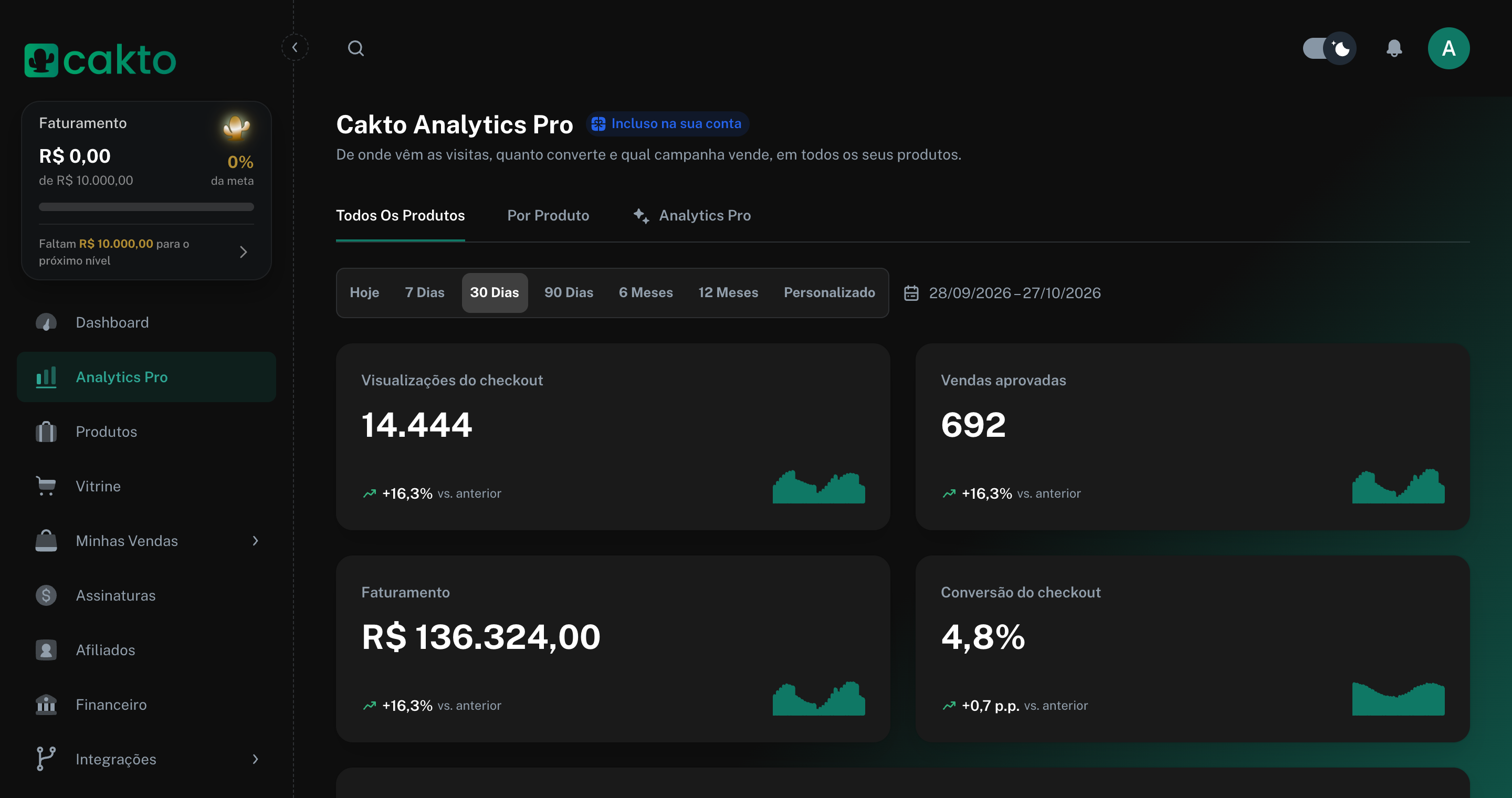Select the Hoje period
Image resolution: width=1512 pixels, height=798 pixels.
[x=364, y=293]
